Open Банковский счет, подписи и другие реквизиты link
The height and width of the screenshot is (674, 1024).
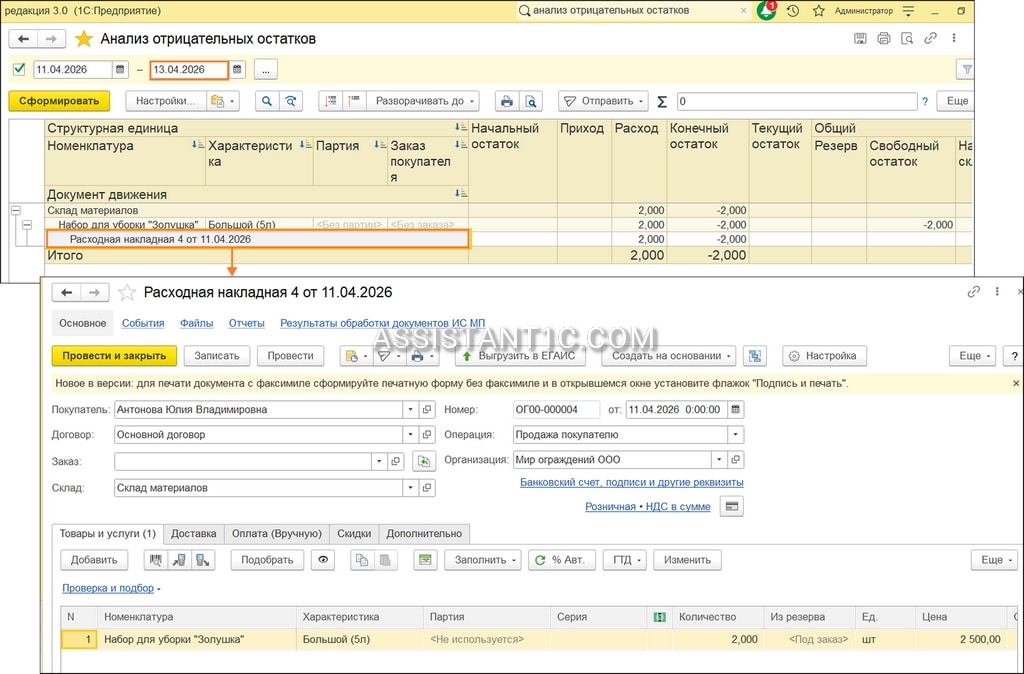click(632, 483)
